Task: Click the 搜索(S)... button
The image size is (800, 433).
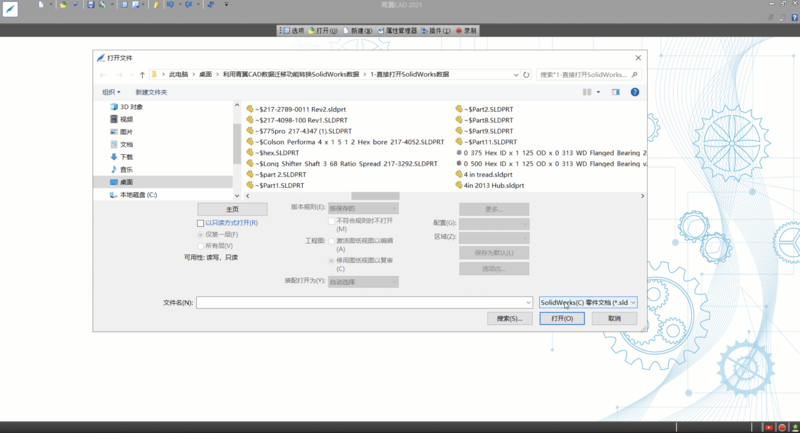Action: pos(510,318)
